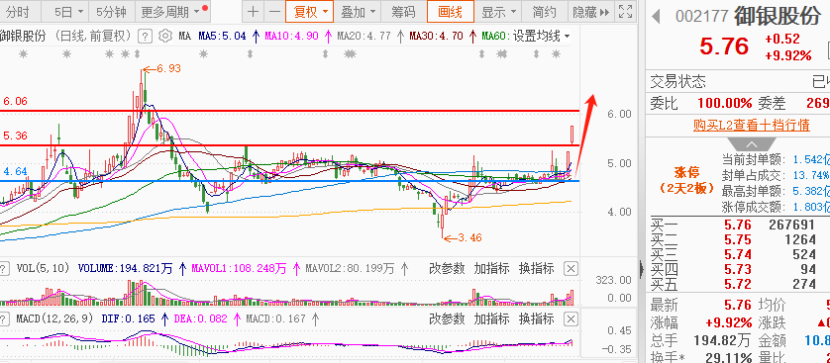The width and height of the screenshot is (830, 363).
Task: Click the zoom in plus icon
Action: point(254,12)
